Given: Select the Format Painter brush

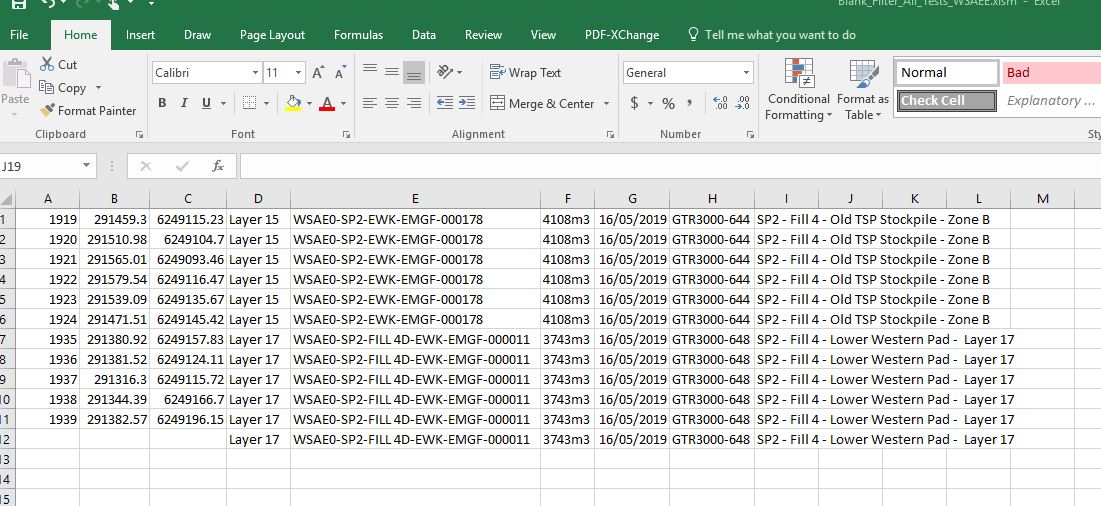Looking at the screenshot, I should (47, 110).
